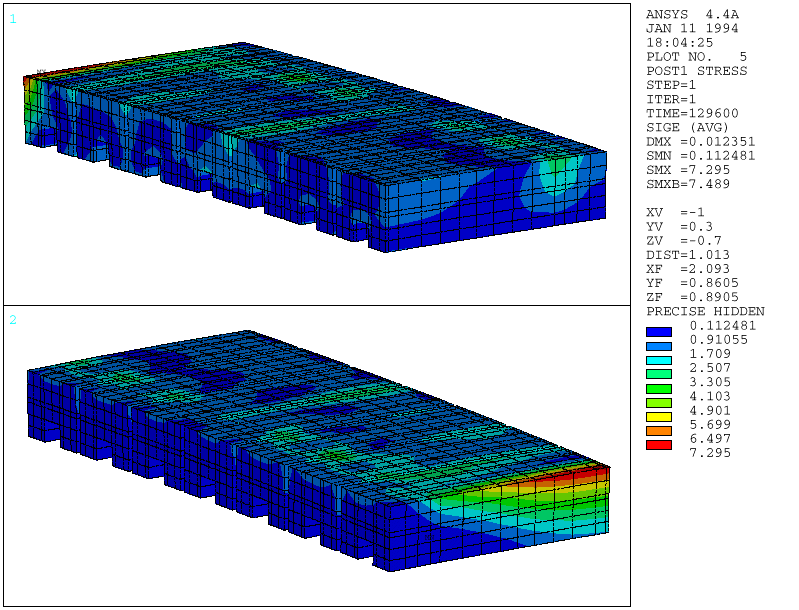799x610 pixels.
Task: Click the yellow-green 4.103 legend swatch
Action: [659, 401]
